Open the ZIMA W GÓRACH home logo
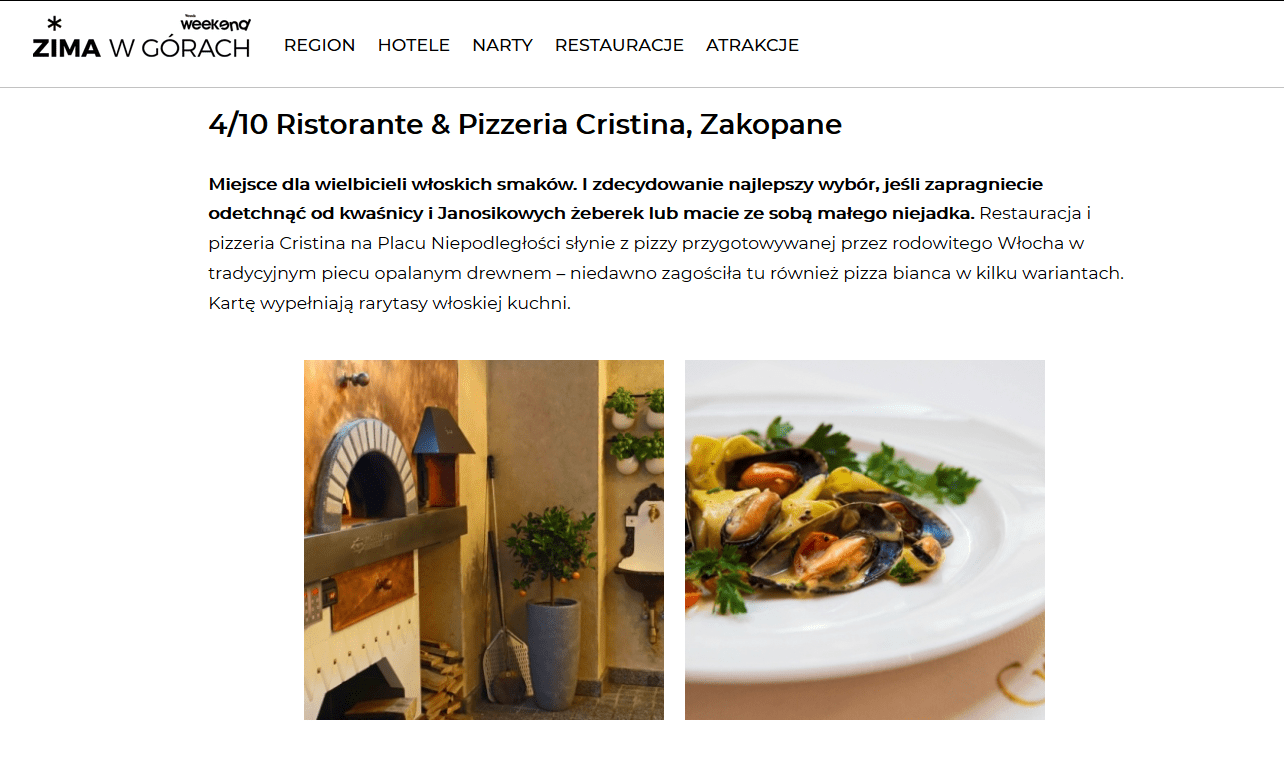Viewport: 1284px width, 768px height. pos(141,38)
